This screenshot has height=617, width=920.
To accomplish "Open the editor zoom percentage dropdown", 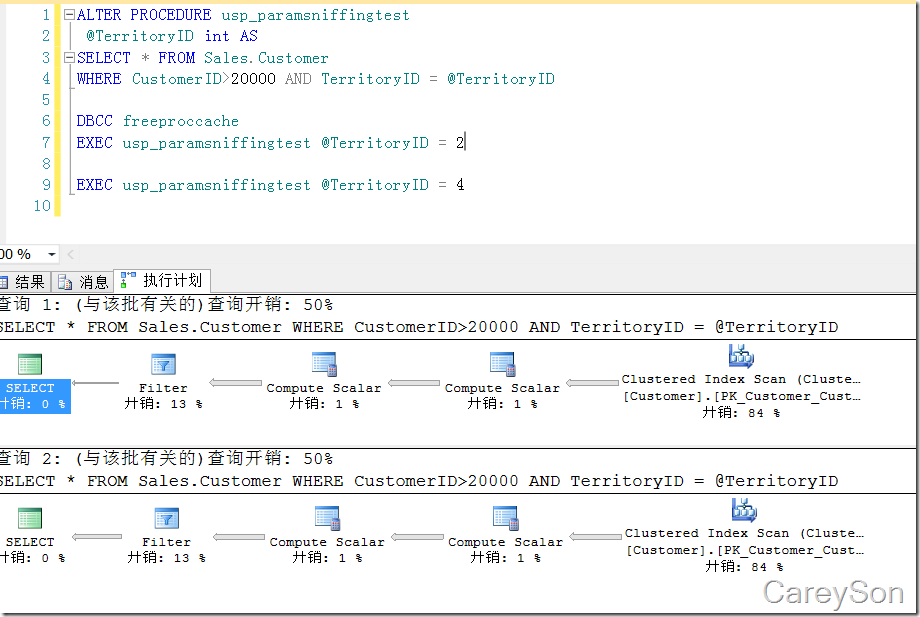I will click(52, 255).
